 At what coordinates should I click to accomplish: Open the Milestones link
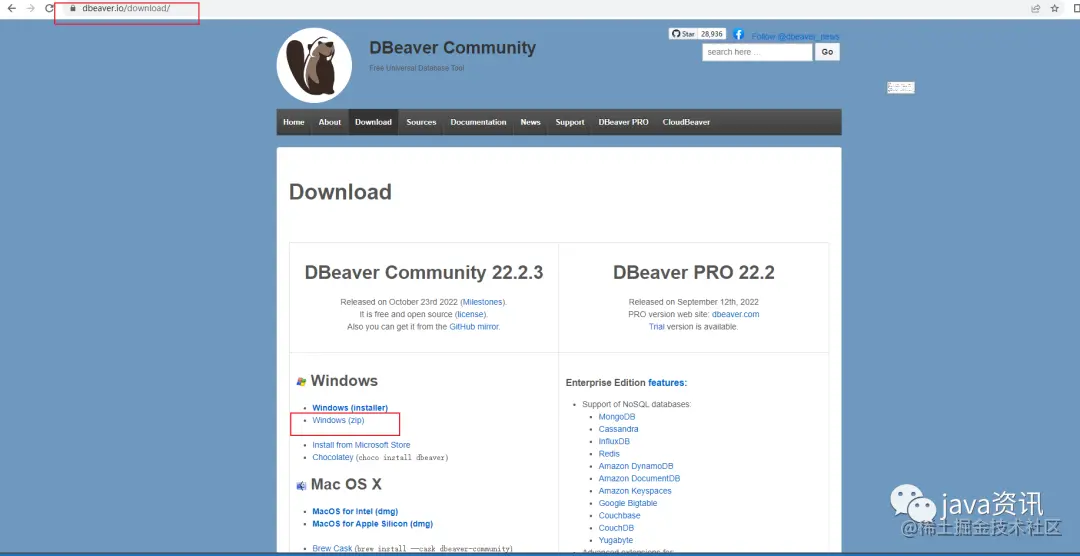point(483,302)
